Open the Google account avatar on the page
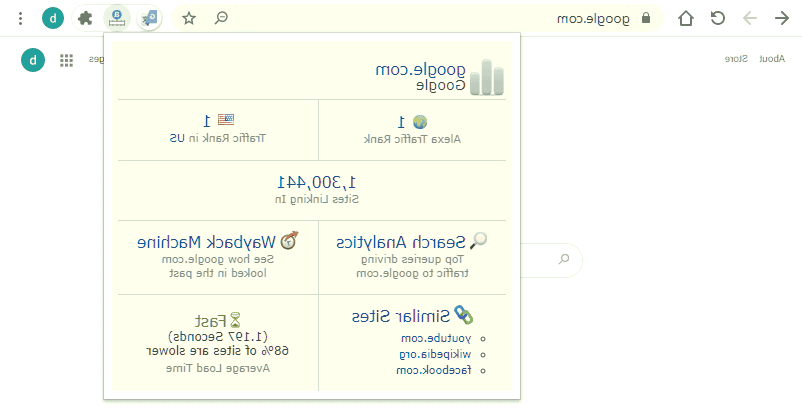This screenshot has width=802, height=416. tap(32, 60)
